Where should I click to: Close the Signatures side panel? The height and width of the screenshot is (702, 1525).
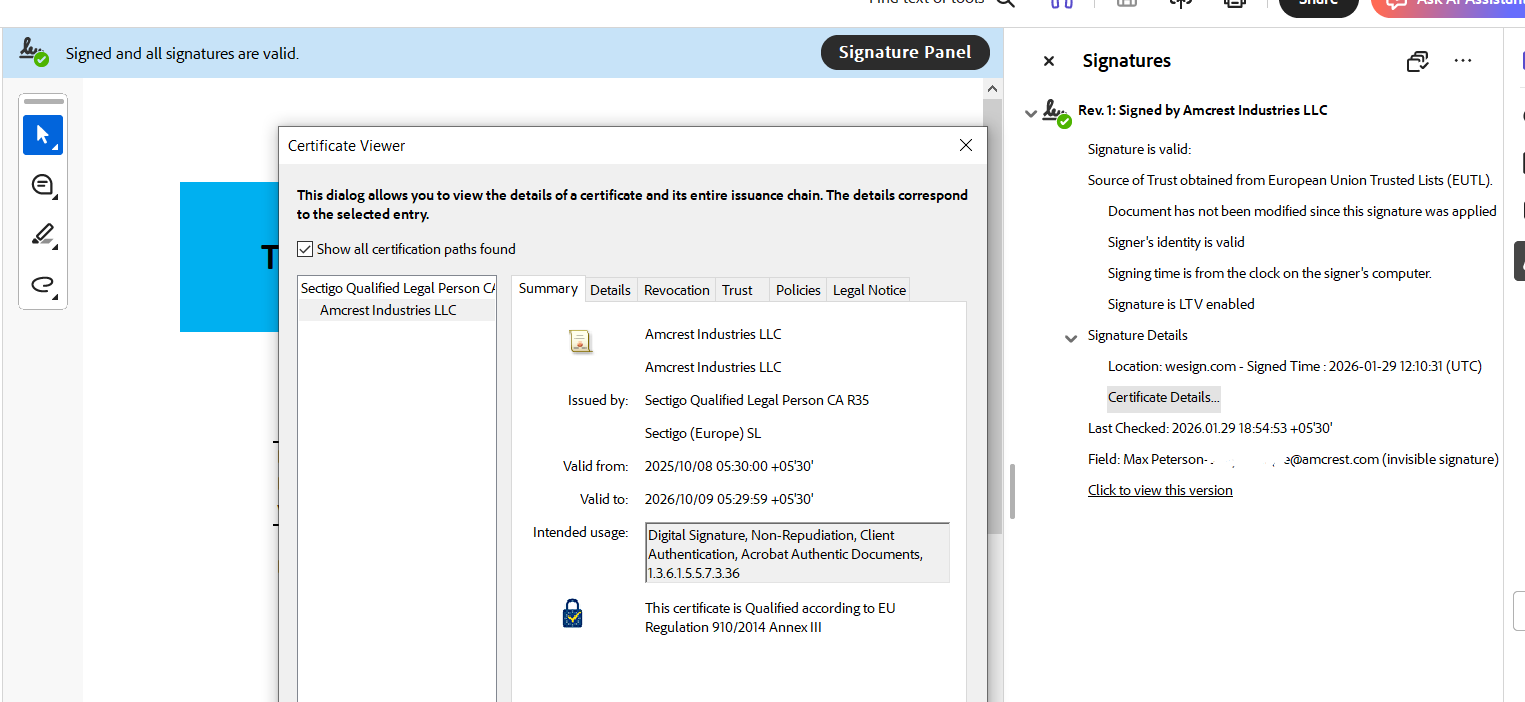click(x=1049, y=61)
